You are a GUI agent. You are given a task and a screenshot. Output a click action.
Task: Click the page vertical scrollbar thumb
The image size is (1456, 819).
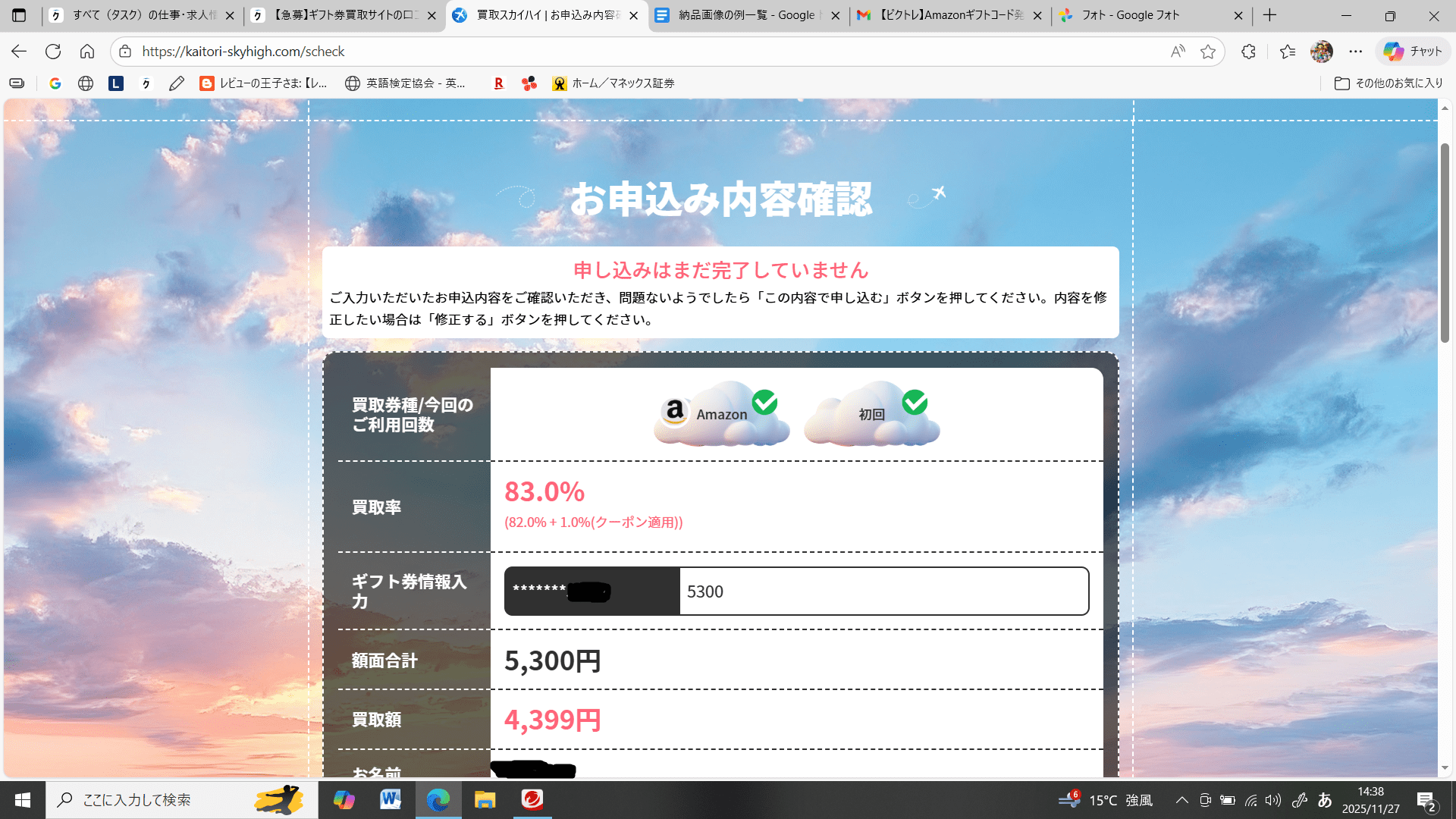(1445, 243)
